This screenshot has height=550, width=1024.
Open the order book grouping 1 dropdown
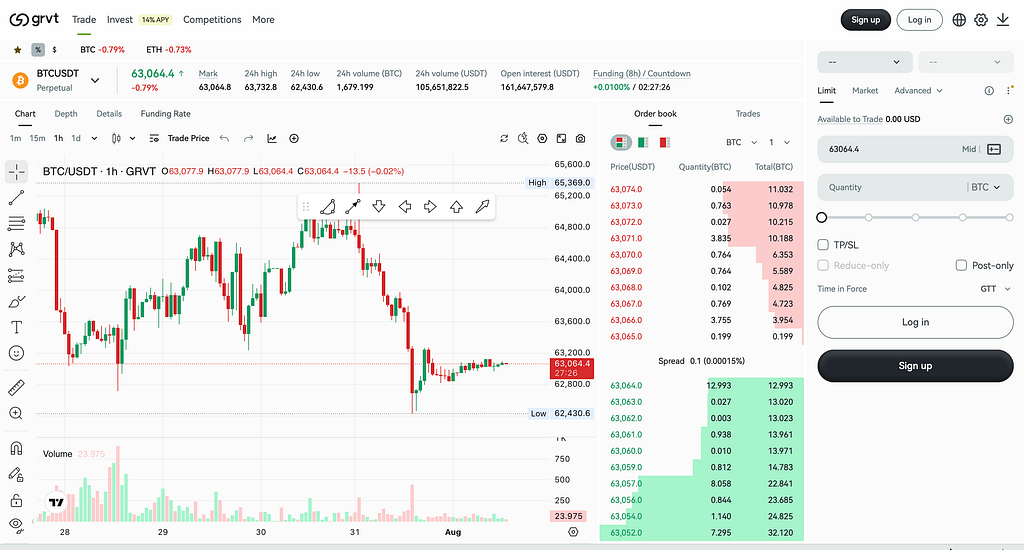pyautogui.click(x=779, y=142)
